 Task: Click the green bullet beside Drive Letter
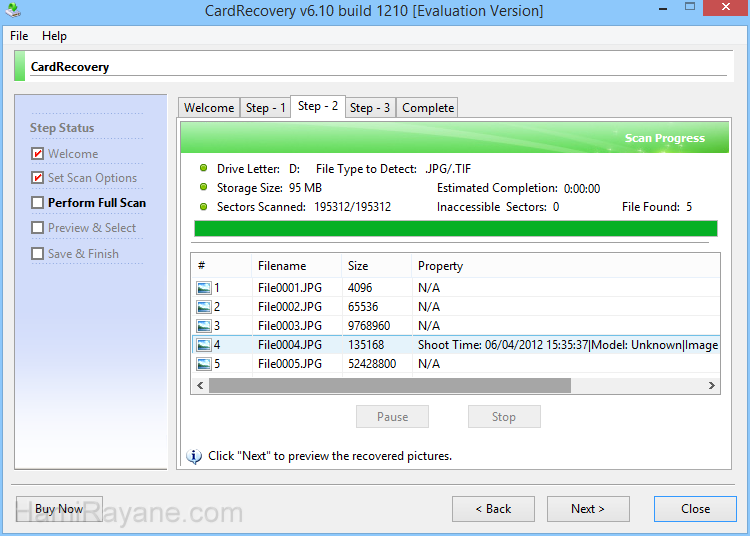point(203,168)
